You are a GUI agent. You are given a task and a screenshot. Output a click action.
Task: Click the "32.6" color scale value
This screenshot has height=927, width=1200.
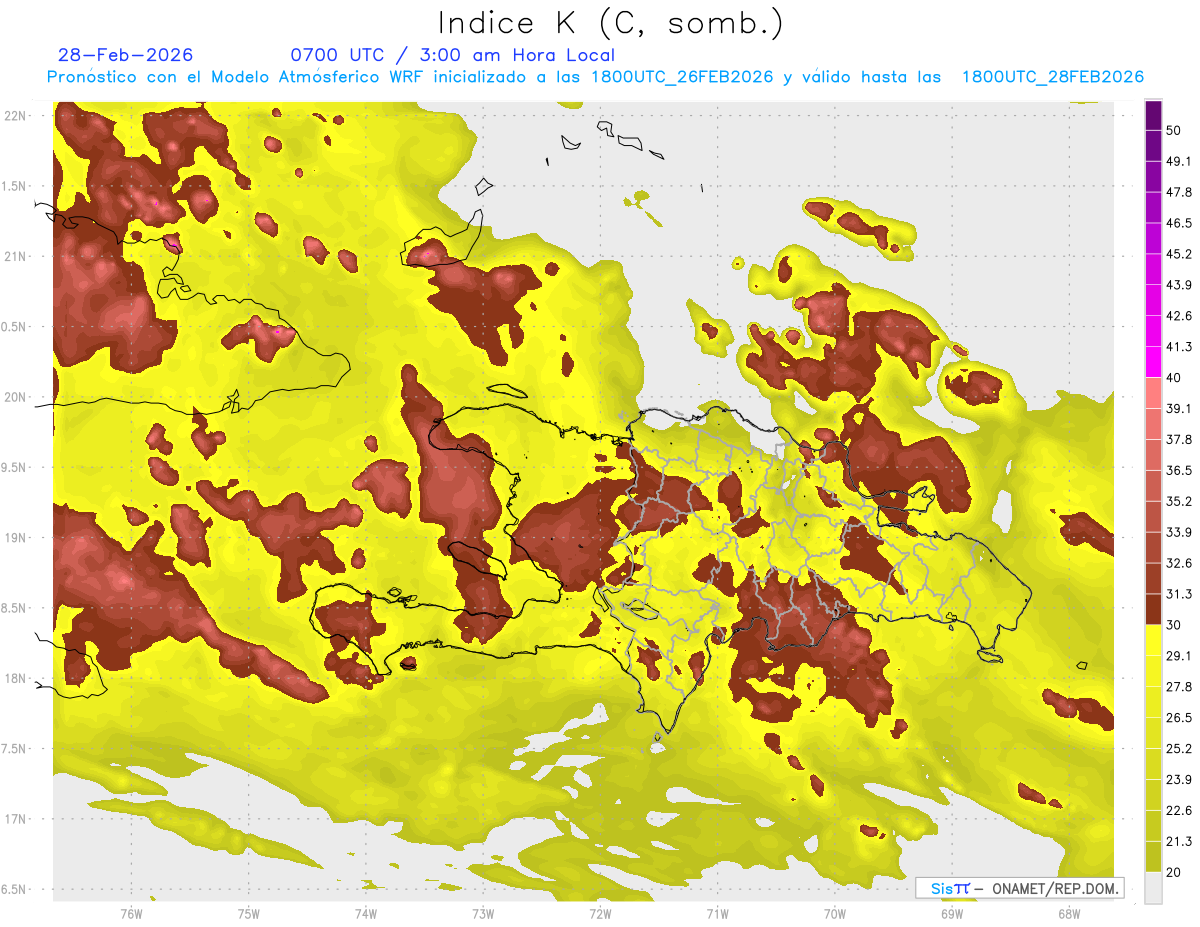[x=1179, y=563]
